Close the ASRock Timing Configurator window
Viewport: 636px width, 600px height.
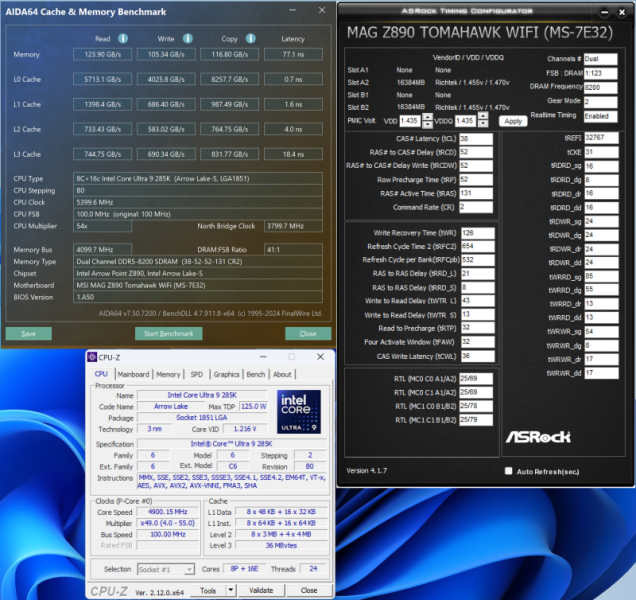pyautogui.click(x=621, y=12)
